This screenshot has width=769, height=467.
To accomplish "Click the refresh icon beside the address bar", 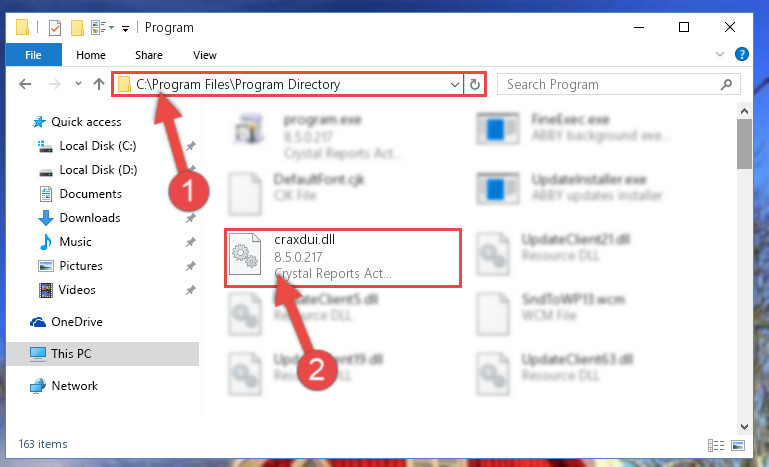I will [474, 84].
